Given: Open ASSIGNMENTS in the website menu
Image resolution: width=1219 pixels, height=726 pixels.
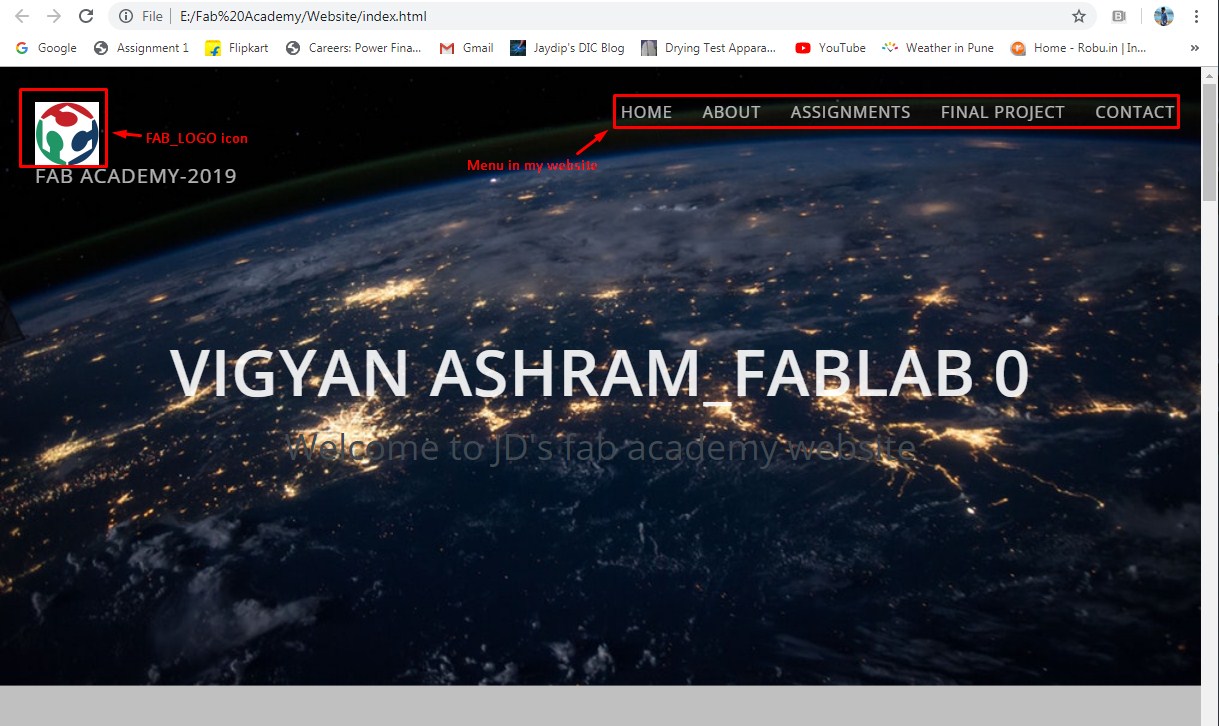Looking at the screenshot, I should pyautogui.click(x=850, y=112).
